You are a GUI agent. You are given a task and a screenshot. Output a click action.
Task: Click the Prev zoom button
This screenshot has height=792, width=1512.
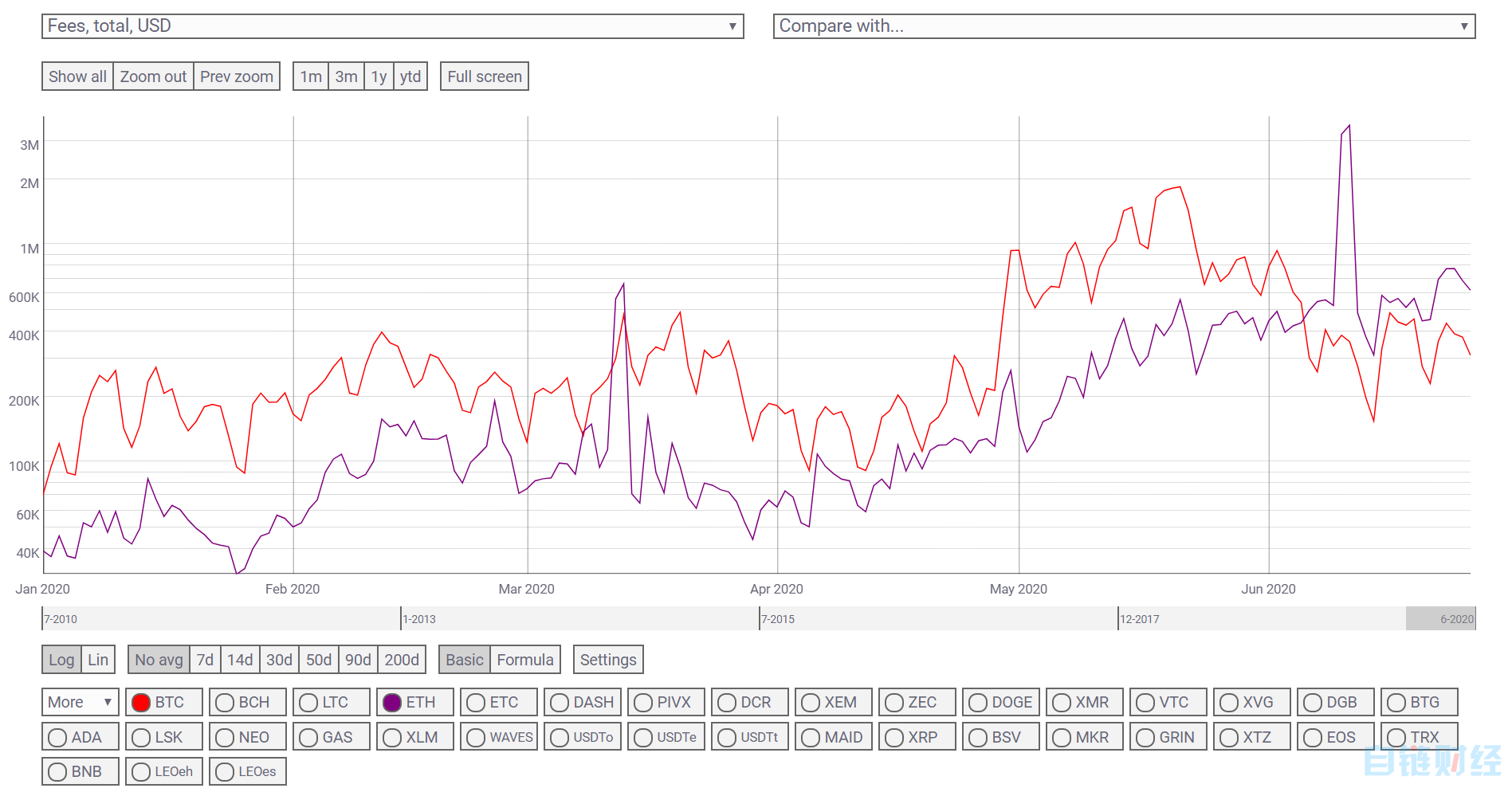[237, 76]
